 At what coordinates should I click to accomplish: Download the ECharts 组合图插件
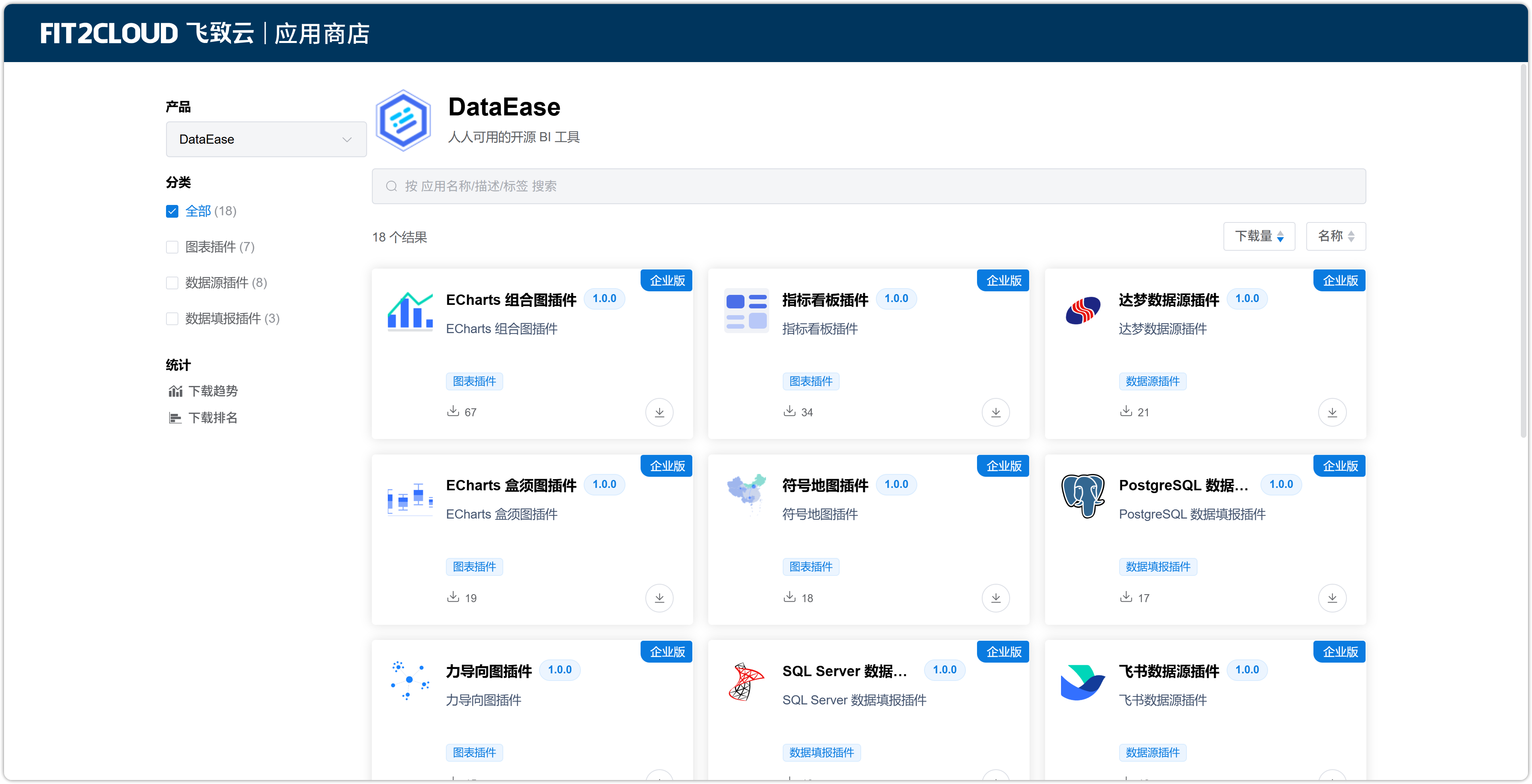(660, 413)
